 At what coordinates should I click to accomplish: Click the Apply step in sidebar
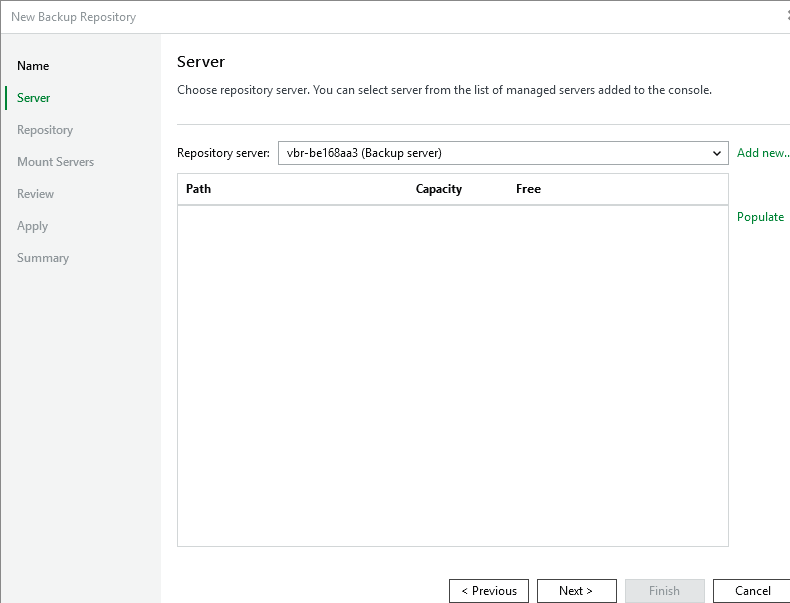pyautogui.click(x=33, y=226)
